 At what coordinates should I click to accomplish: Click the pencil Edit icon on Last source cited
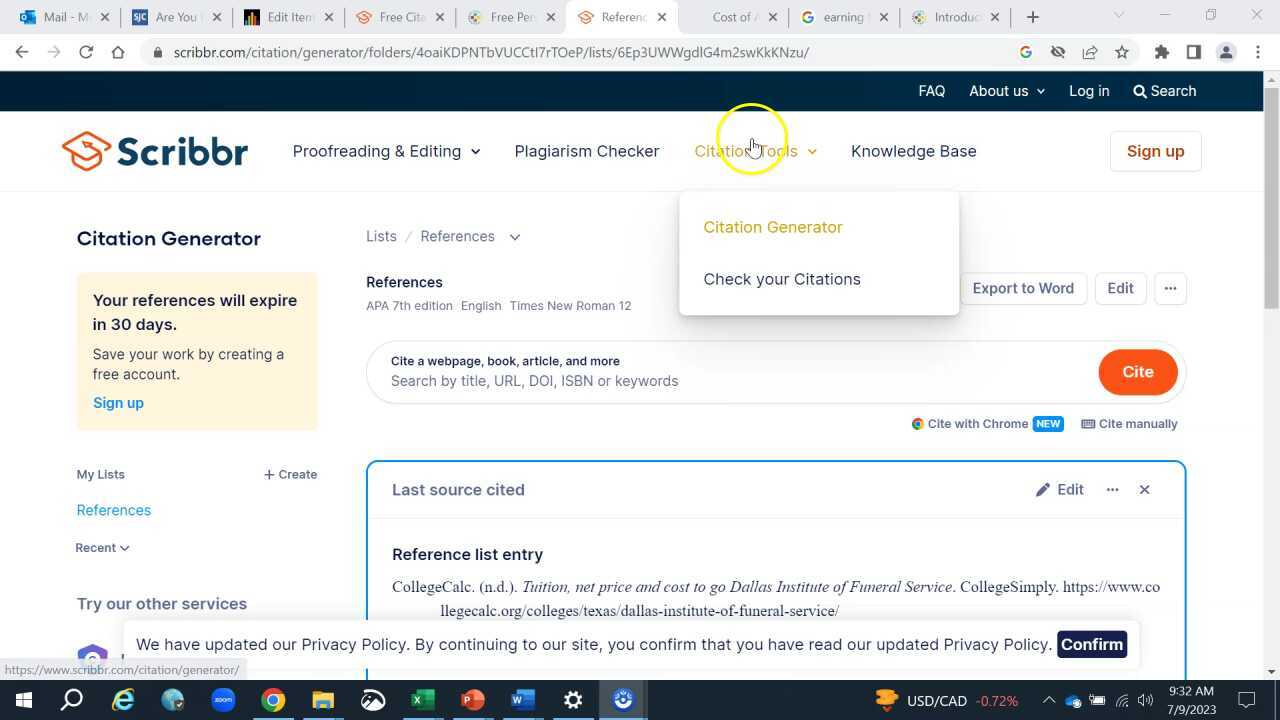pos(1043,489)
